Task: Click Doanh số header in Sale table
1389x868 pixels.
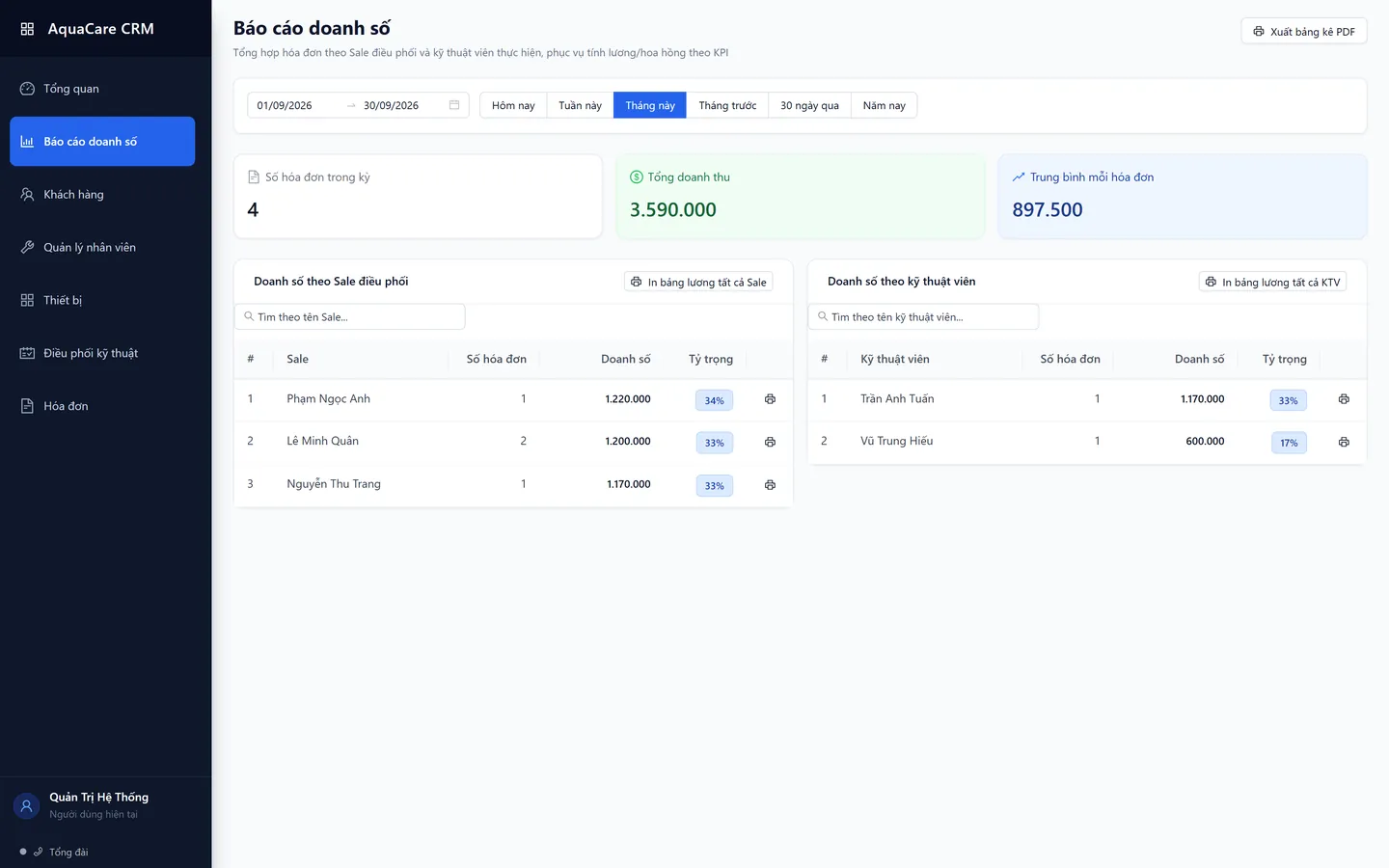Action: click(x=625, y=360)
